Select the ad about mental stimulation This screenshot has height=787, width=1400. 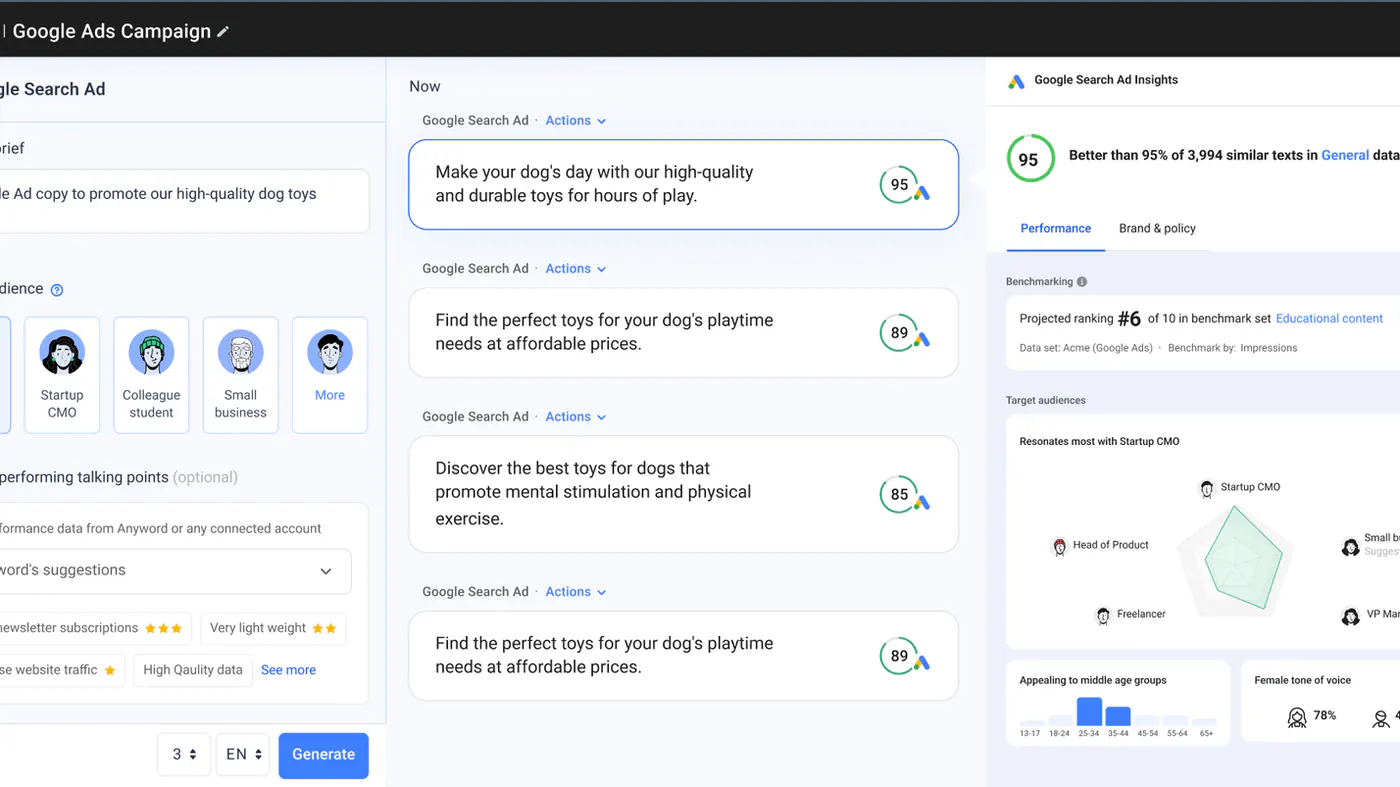point(684,494)
